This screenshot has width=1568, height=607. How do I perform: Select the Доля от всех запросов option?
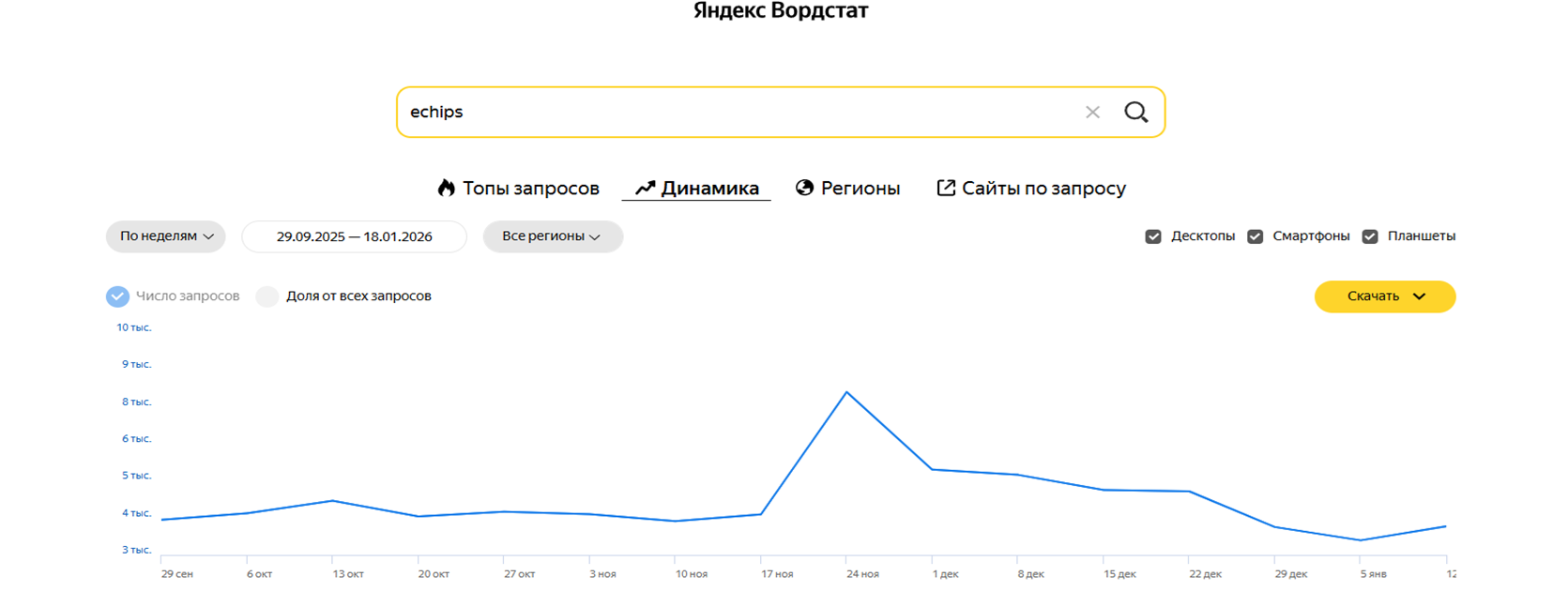pyautogui.click(x=267, y=296)
